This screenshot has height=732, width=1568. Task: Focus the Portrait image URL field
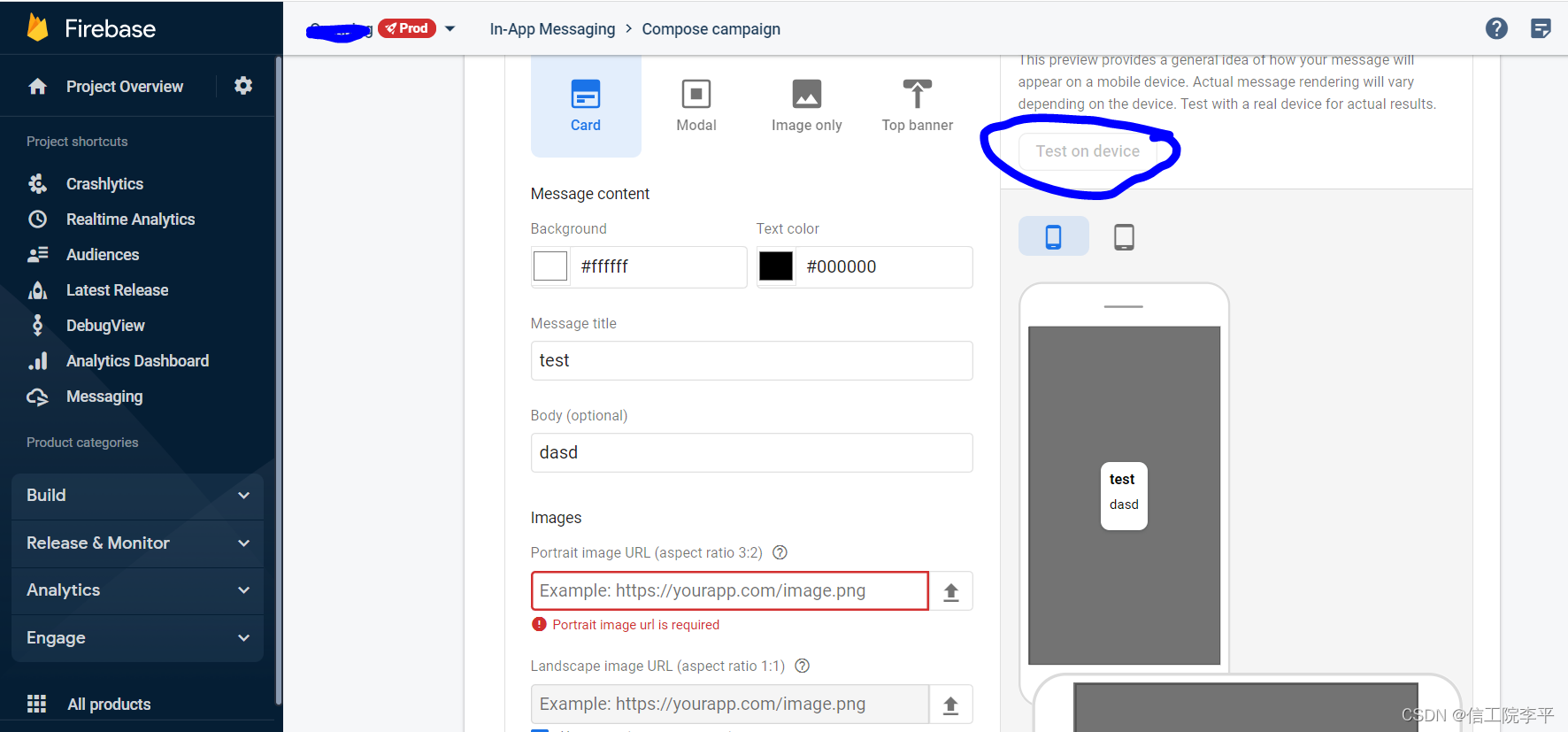[730, 591]
